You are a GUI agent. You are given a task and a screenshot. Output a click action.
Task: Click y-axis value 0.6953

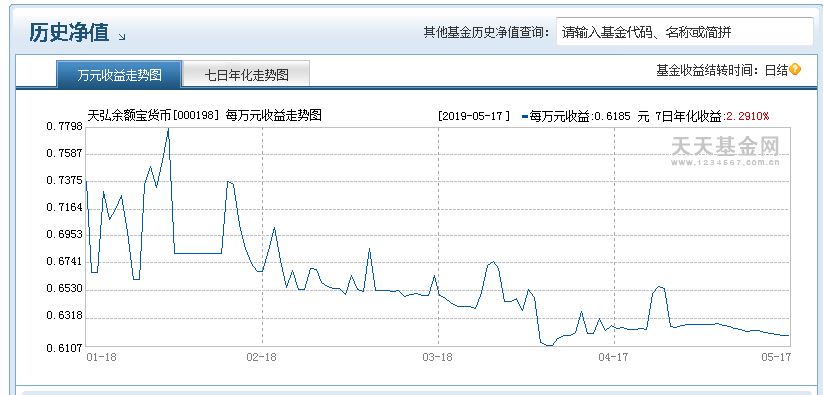pyautogui.click(x=65, y=234)
